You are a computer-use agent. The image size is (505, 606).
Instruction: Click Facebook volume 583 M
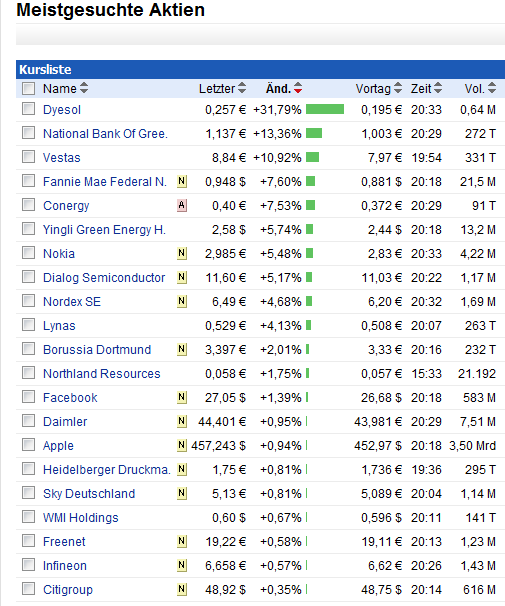pos(479,398)
